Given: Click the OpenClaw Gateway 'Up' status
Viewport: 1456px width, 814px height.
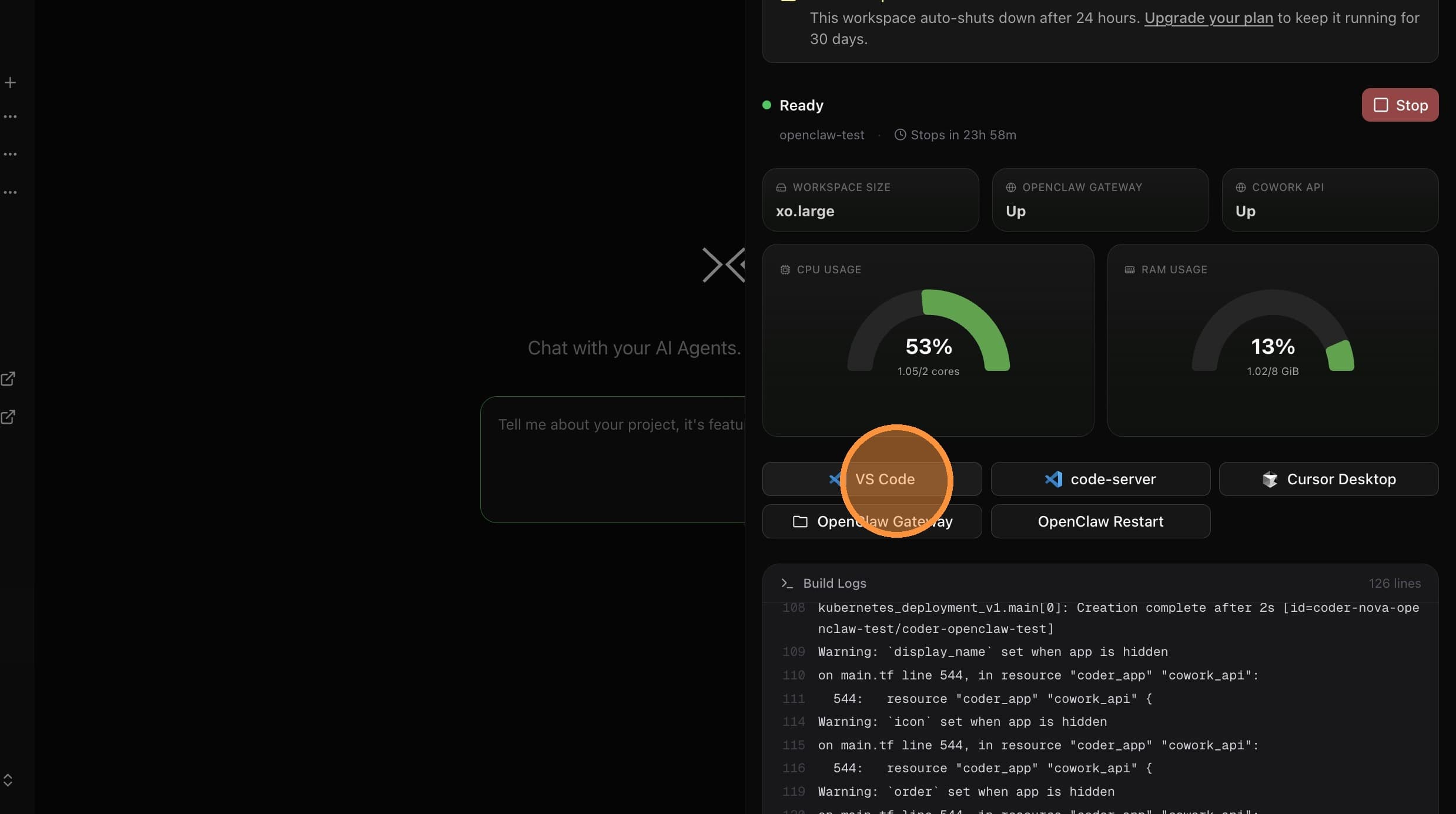Looking at the screenshot, I should 1015,211.
